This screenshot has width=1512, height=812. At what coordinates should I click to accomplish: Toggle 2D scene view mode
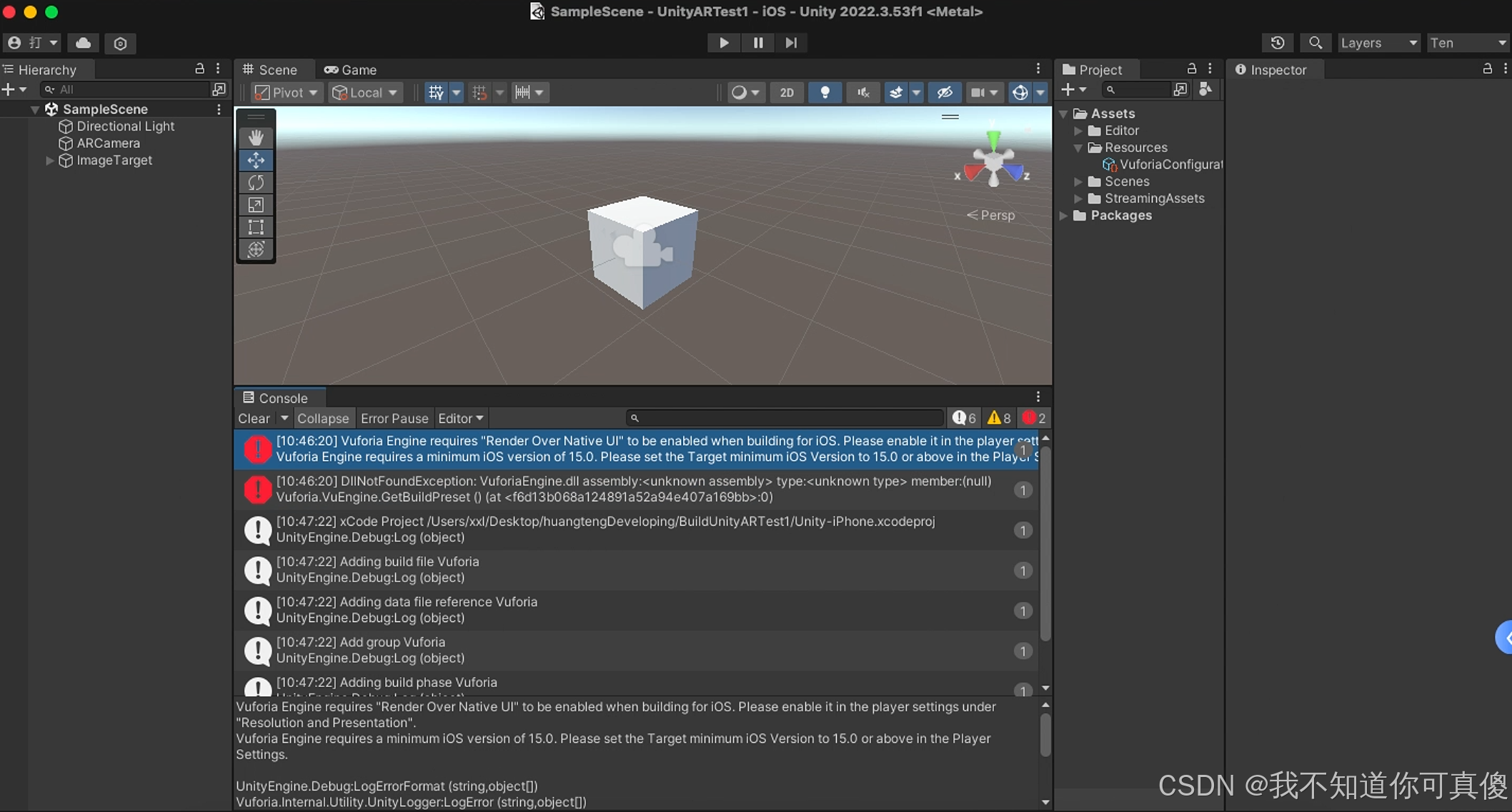click(x=787, y=93)
